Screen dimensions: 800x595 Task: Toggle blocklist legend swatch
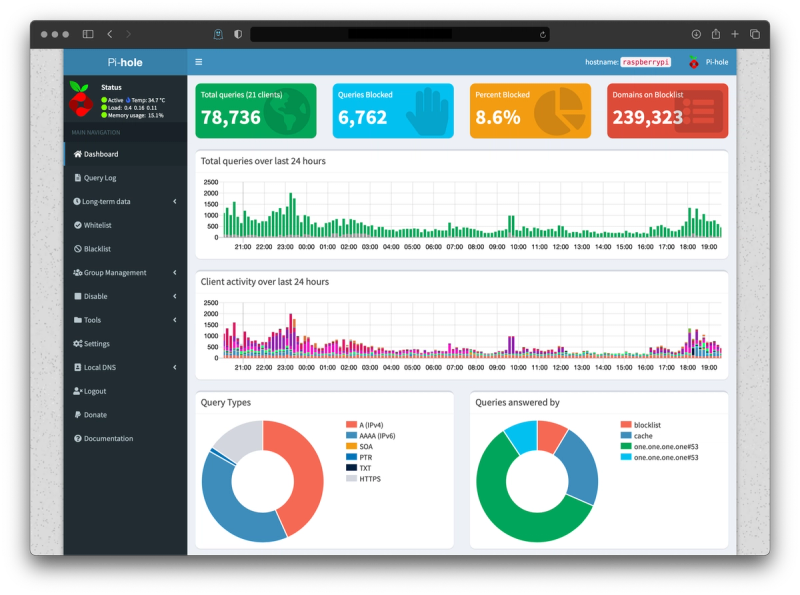click(x=626, y=425)
